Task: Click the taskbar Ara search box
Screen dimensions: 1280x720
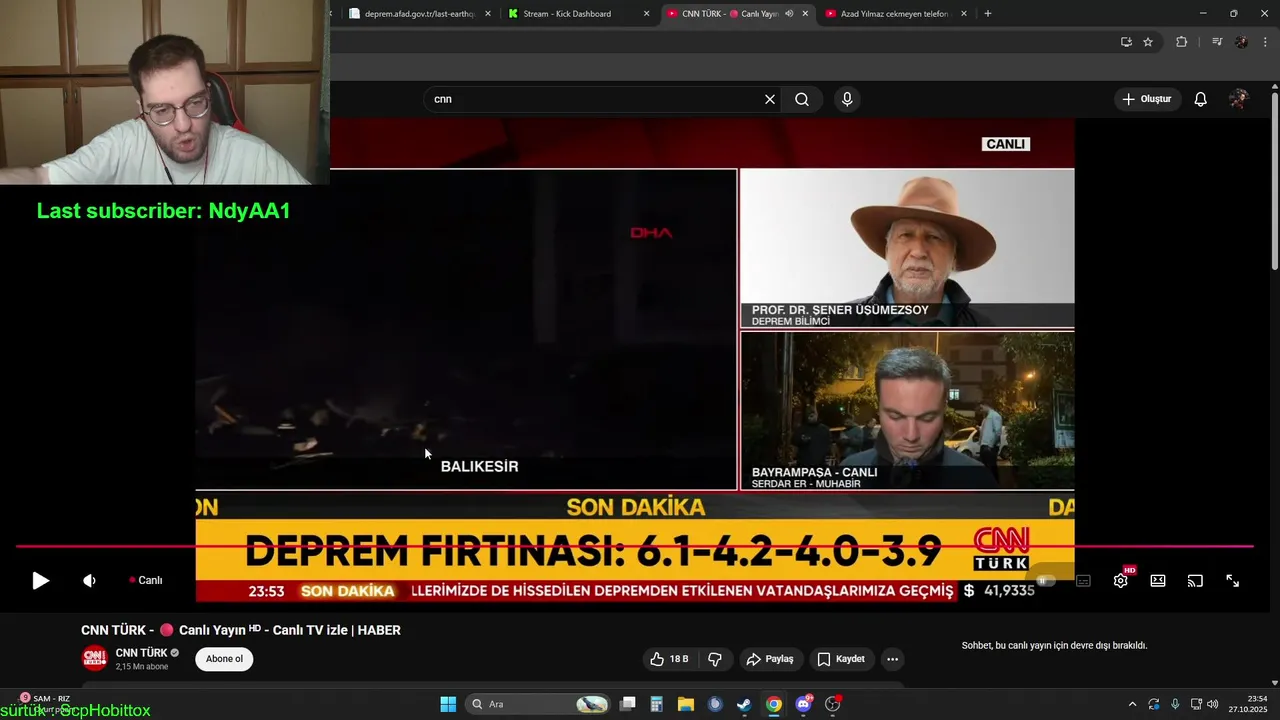Action: pos(540,704)
